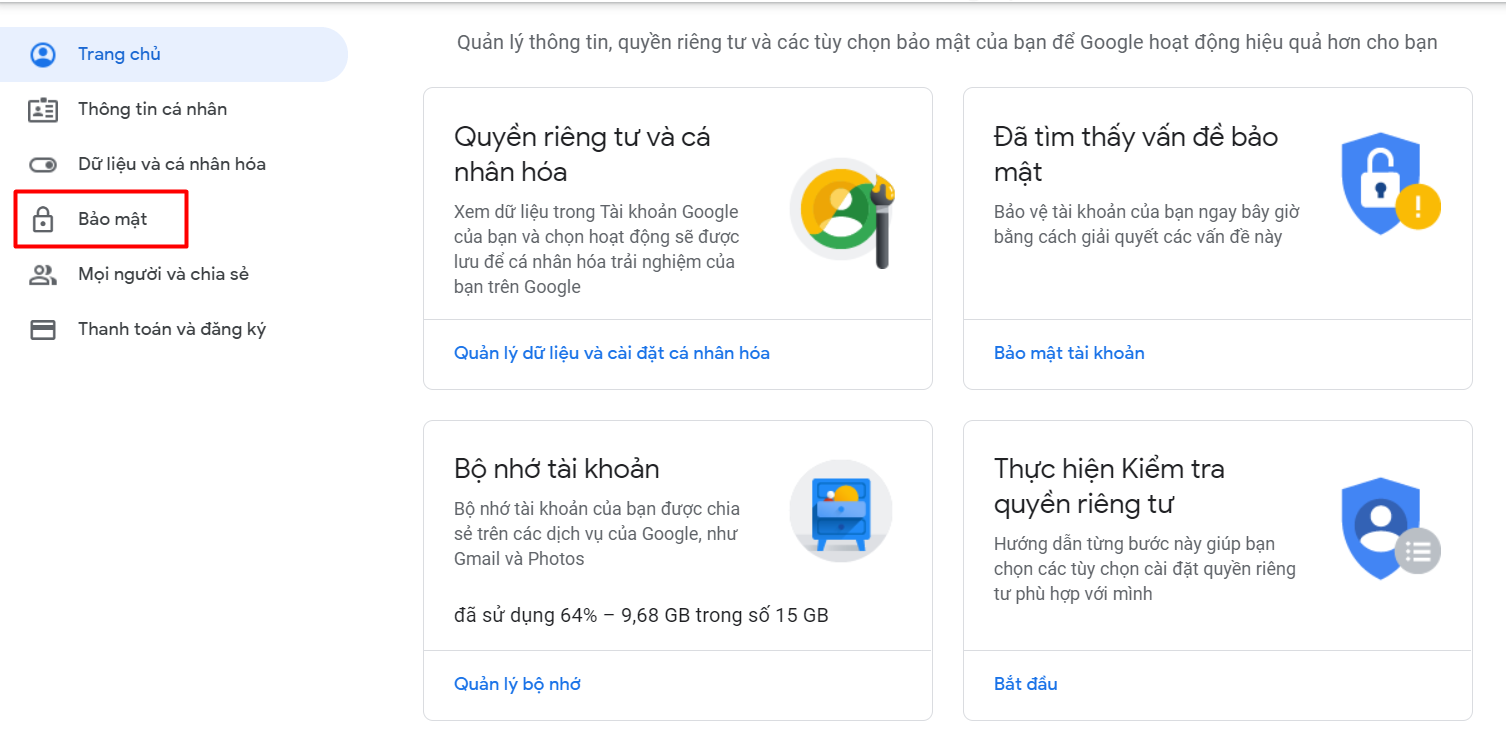The image size is (1506, 755).
Task: Open Thanh toán và đăng ký
Action: click(172, 329)
